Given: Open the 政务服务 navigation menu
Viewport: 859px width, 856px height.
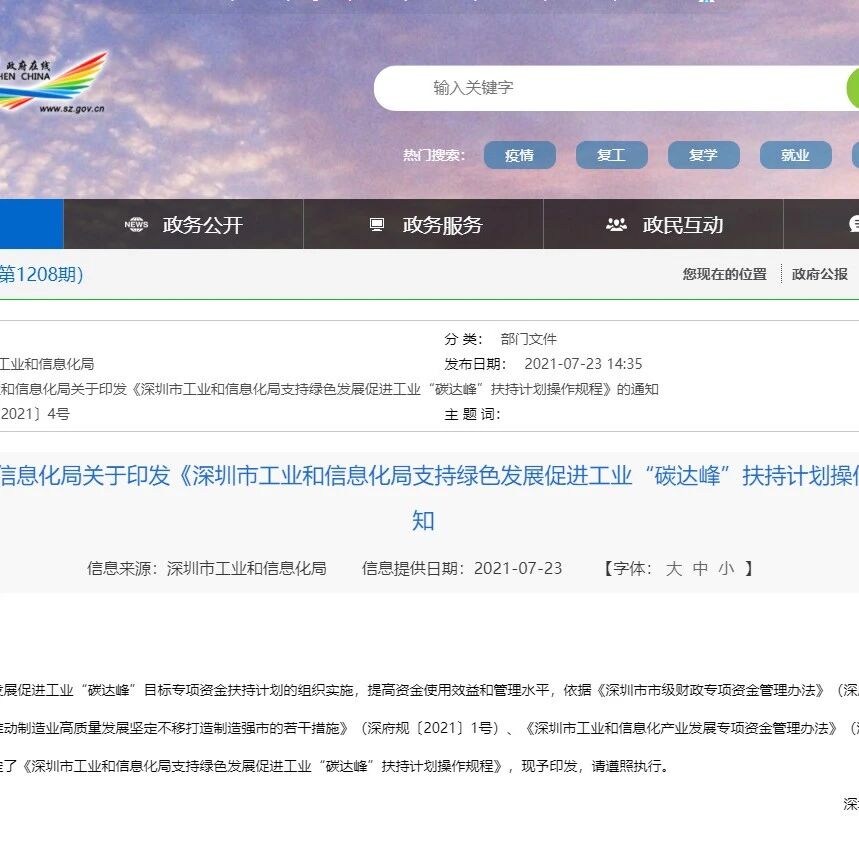Looking at the screenshot, I should click(x=423, y=225).
